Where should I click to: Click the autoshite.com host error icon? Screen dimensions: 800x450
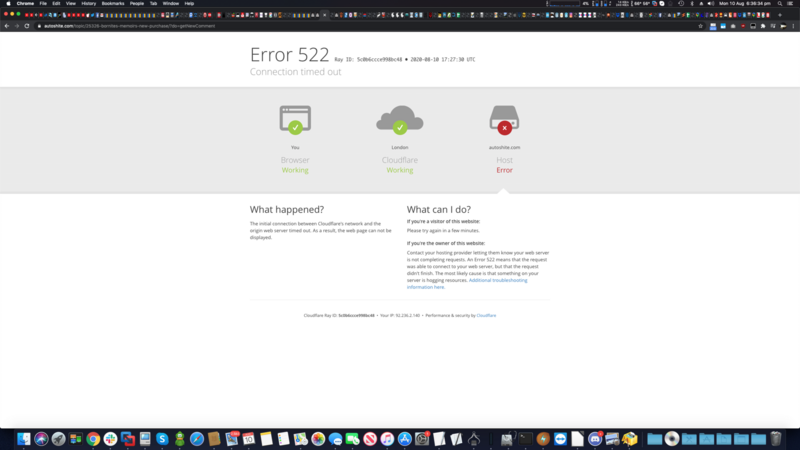[x=504, y=120]
